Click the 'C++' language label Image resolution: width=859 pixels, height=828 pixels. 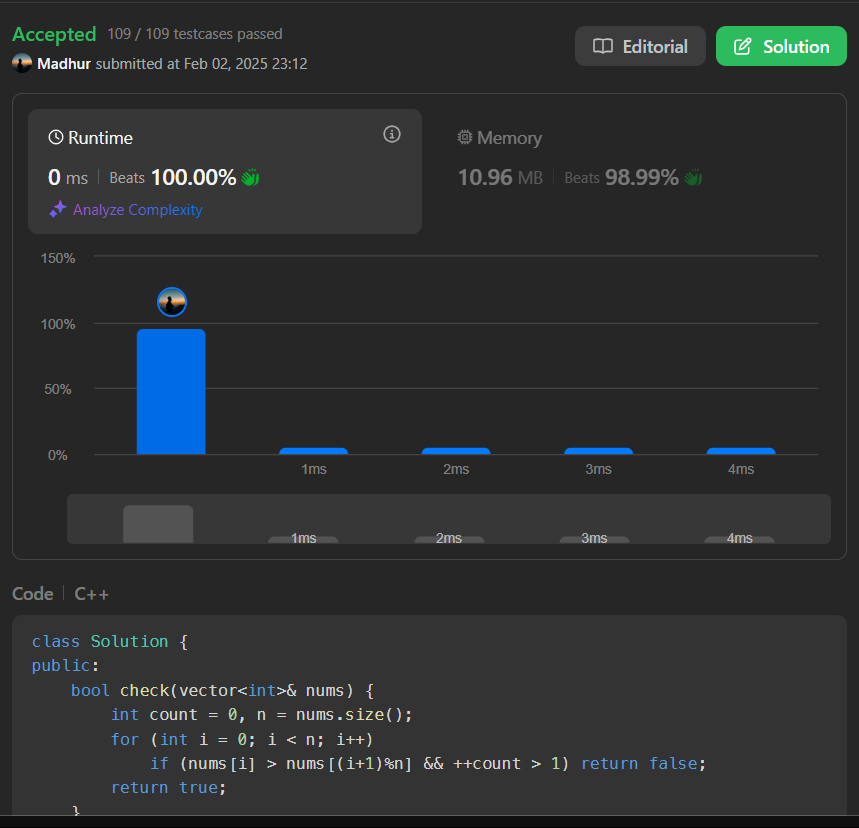[x=91, y=594]
